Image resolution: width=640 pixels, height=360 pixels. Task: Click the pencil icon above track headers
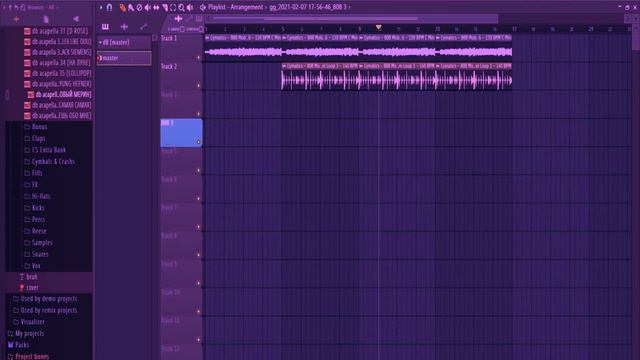tap(189, 19)
